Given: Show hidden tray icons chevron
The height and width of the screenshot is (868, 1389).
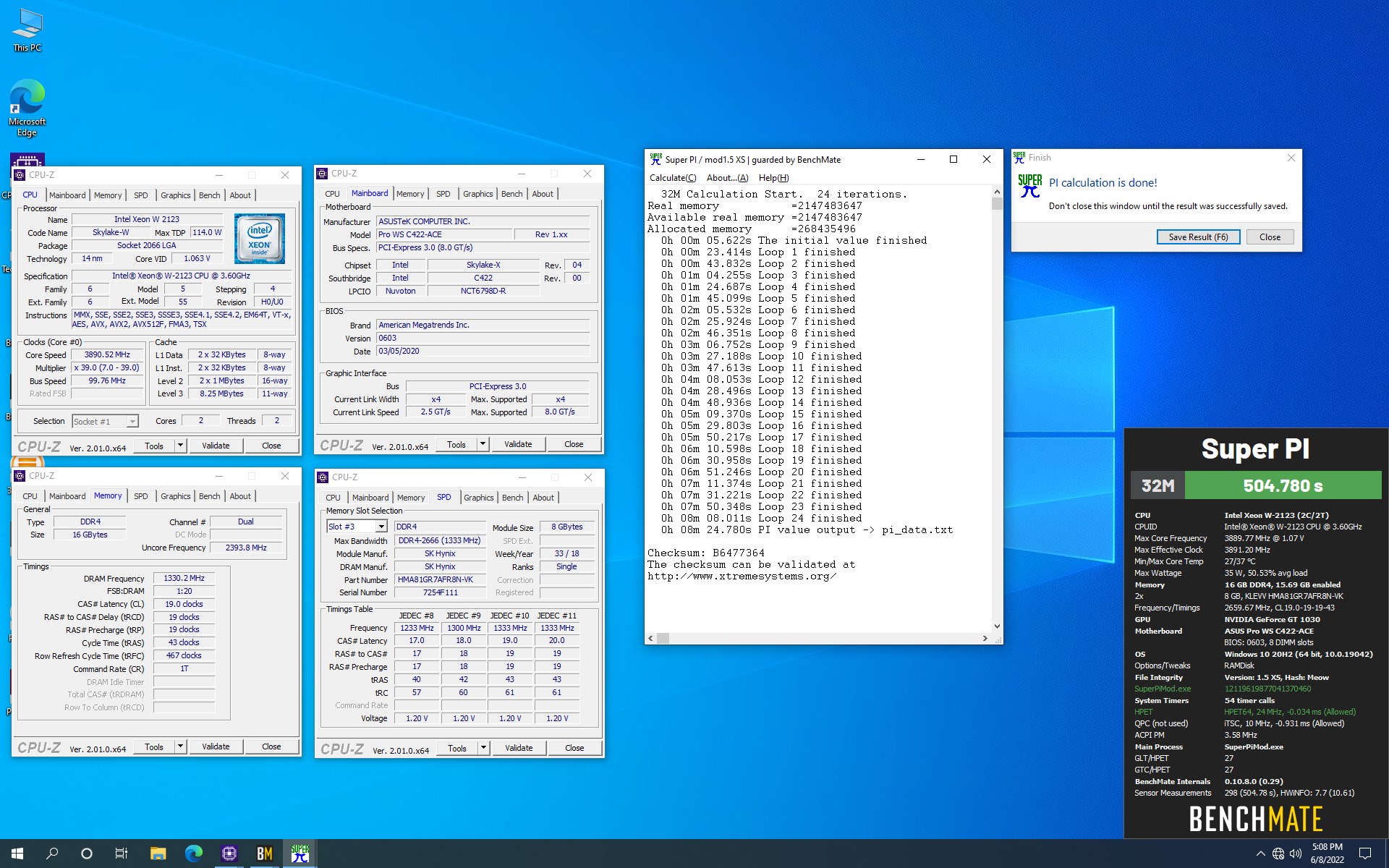Looking at the screenshot, I should (1260, 854).
